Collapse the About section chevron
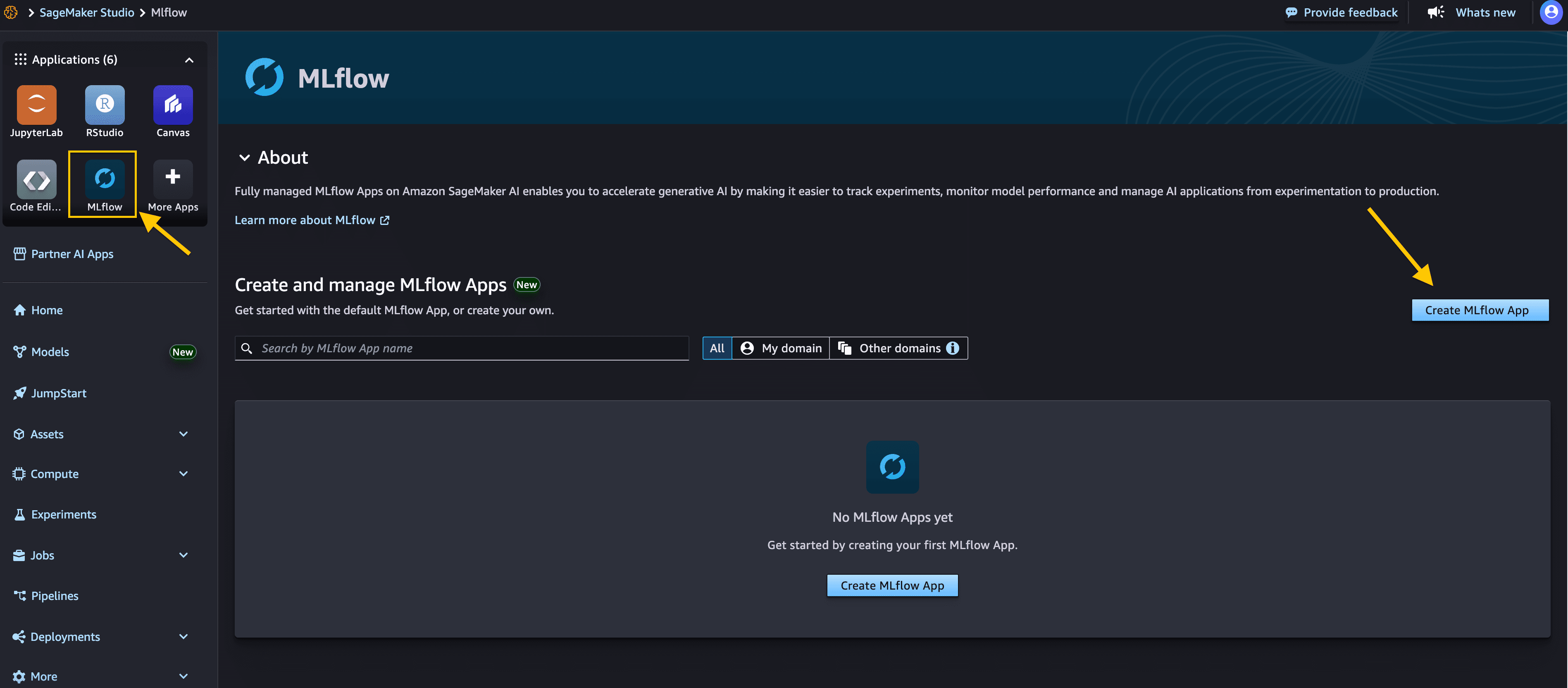 coord(244,158)
